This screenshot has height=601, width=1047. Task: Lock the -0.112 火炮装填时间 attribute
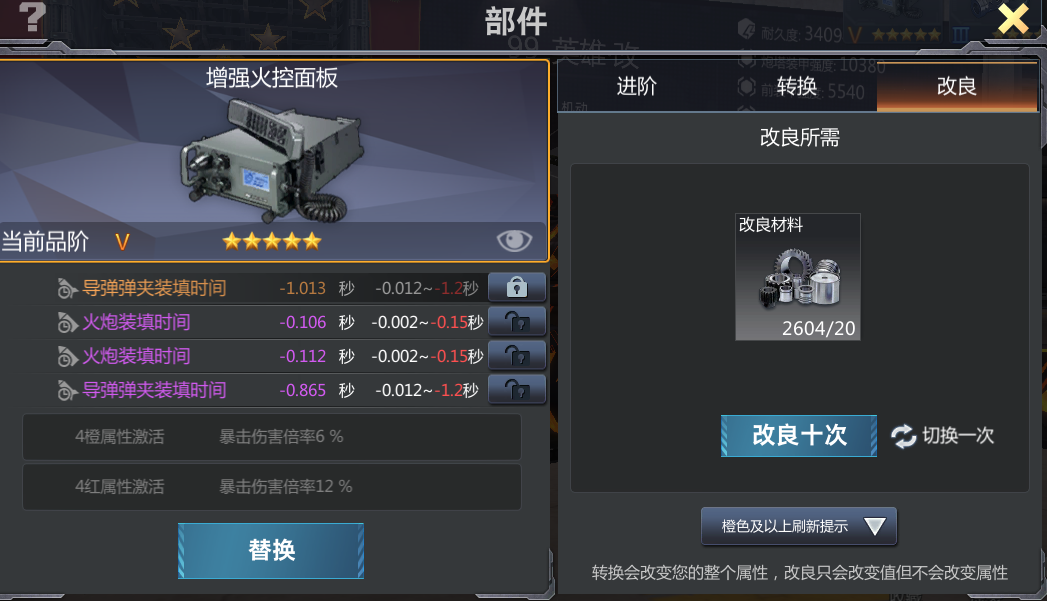tap(517, 356)
